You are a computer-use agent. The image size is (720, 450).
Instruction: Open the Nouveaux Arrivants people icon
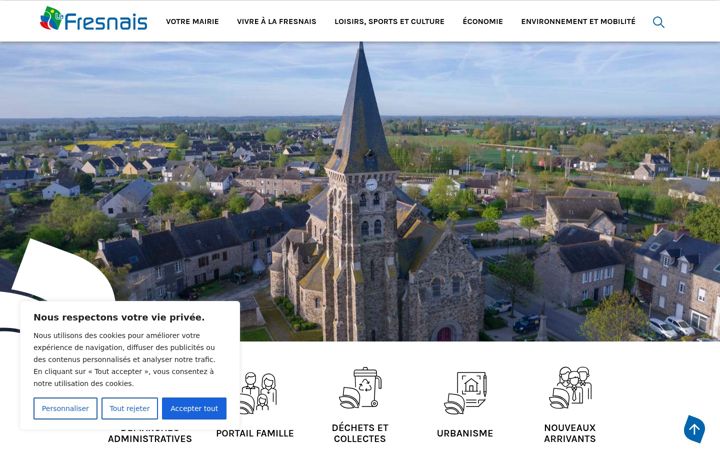(x=570, y=388)
